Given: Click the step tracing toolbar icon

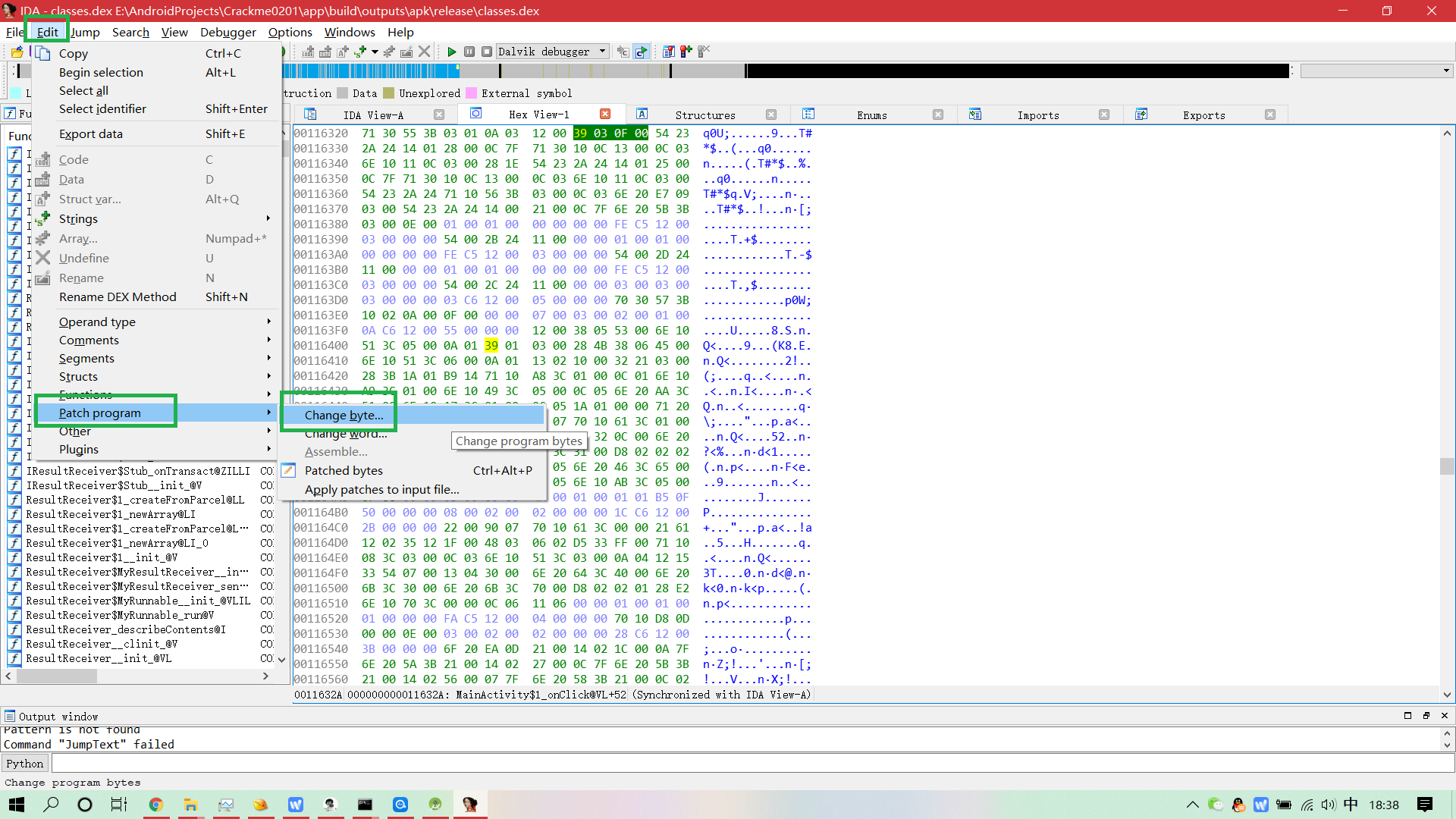Looking at the screenshot, I should 623,52.
